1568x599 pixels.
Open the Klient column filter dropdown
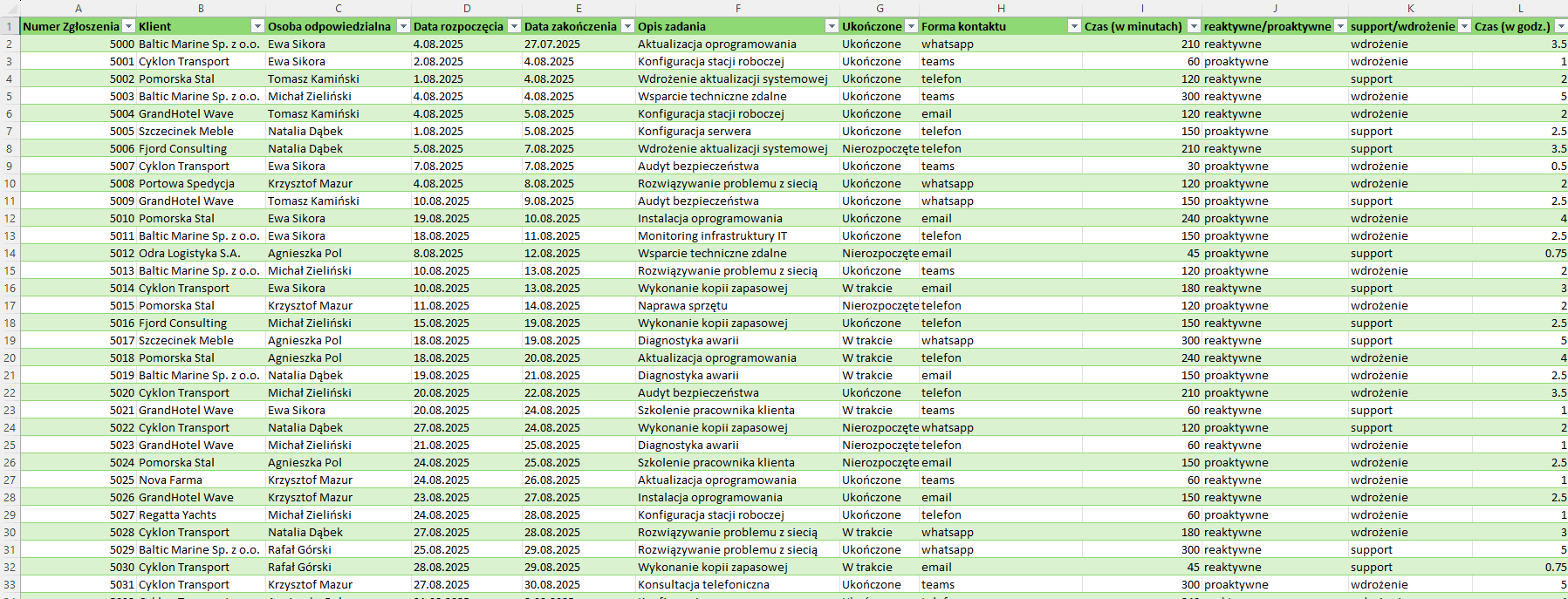(x=257, y=26)
